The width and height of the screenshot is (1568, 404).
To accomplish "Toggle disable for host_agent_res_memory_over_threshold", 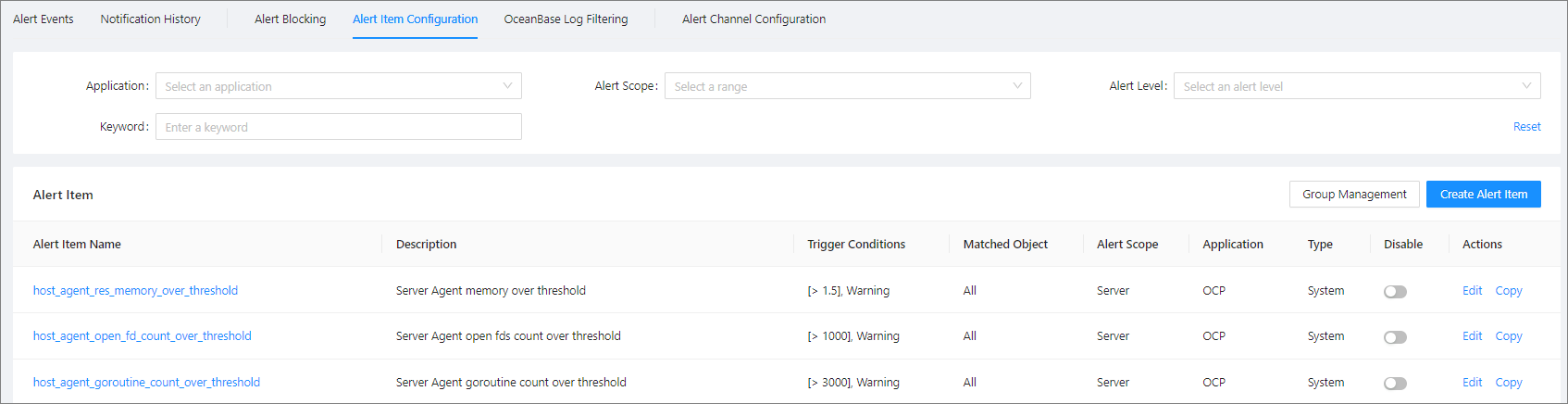I will click(1395, 292).
